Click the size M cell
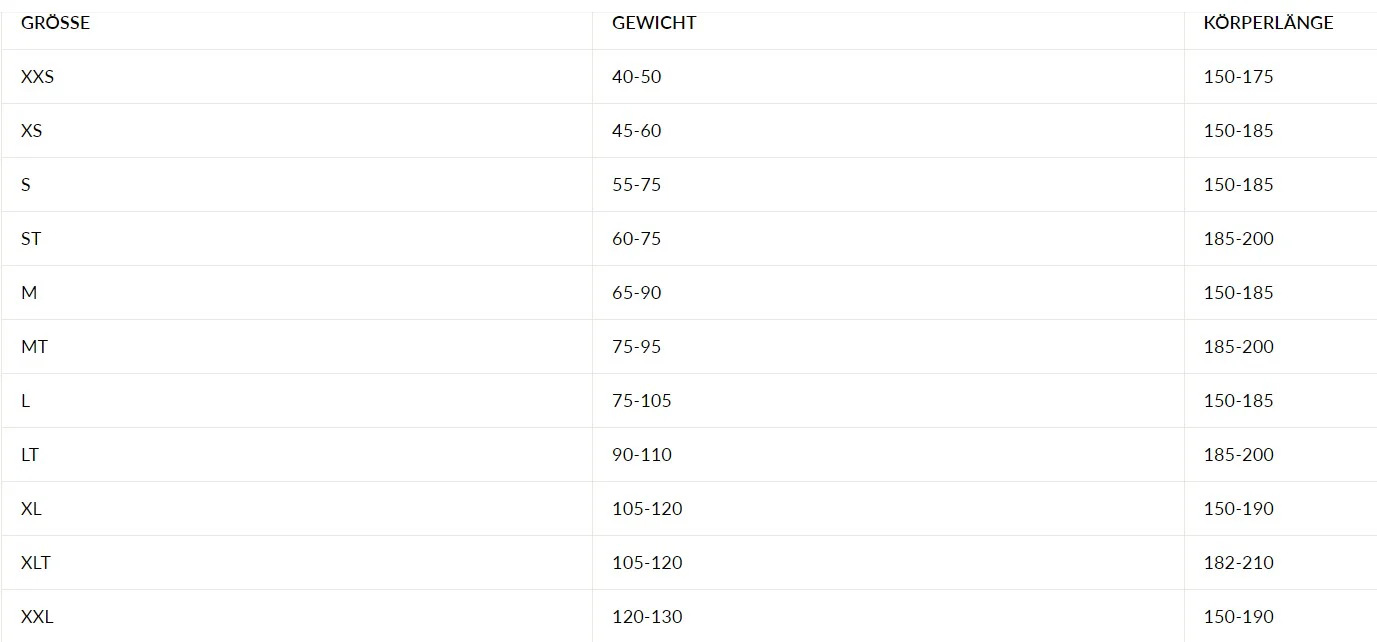1377x642 pixels. click(x=29, y=293)
